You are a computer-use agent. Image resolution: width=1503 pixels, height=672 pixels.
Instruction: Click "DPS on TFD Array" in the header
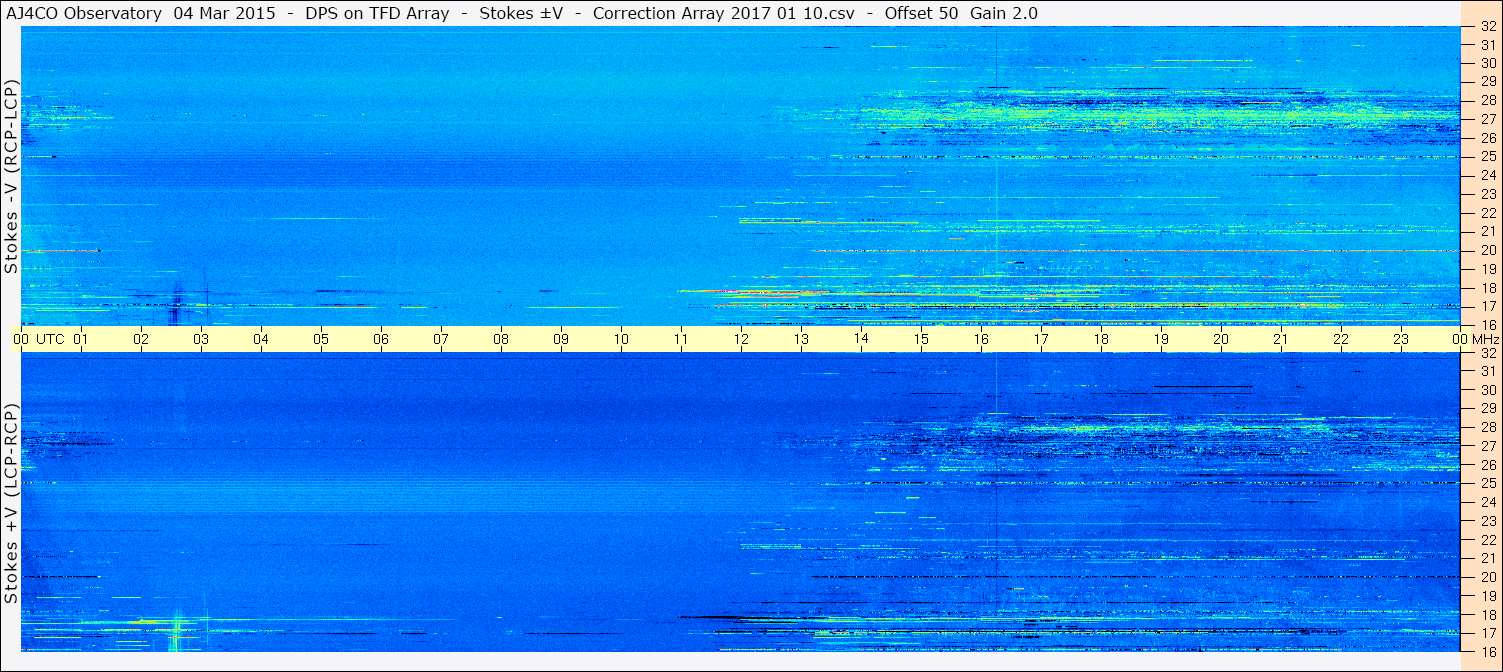pyautogui.click(x=377, y=14)
